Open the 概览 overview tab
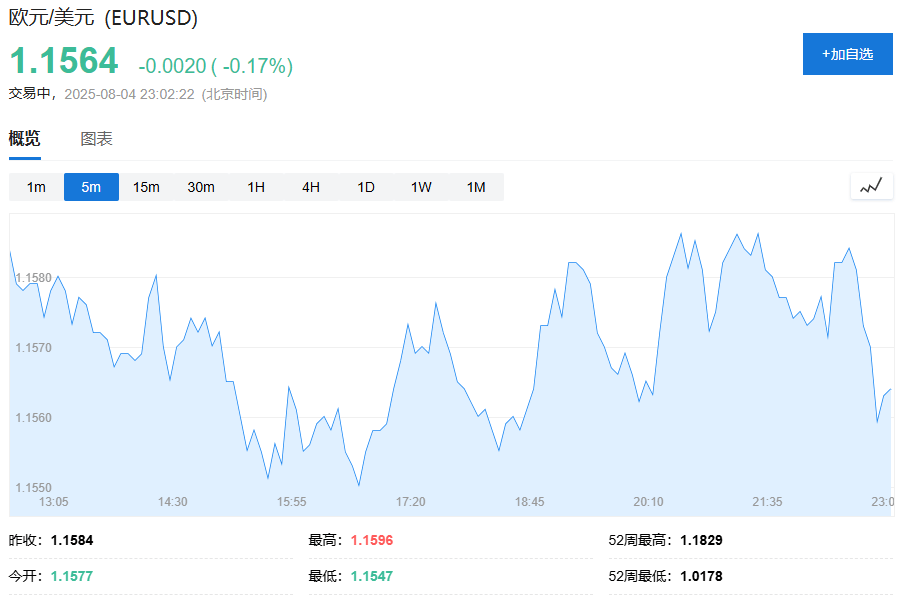Image resolution: width=900 pixels, height=596 pixels. pyautogui.click(x=23, y=138)
